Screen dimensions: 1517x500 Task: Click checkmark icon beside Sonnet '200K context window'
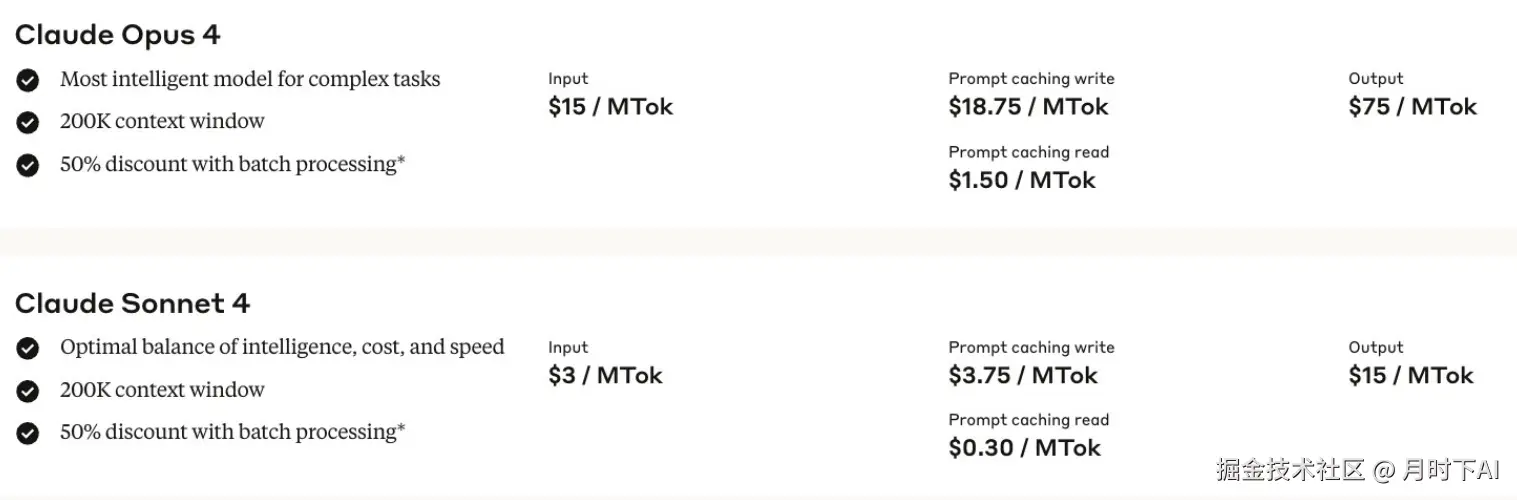(x=28, y=390)
